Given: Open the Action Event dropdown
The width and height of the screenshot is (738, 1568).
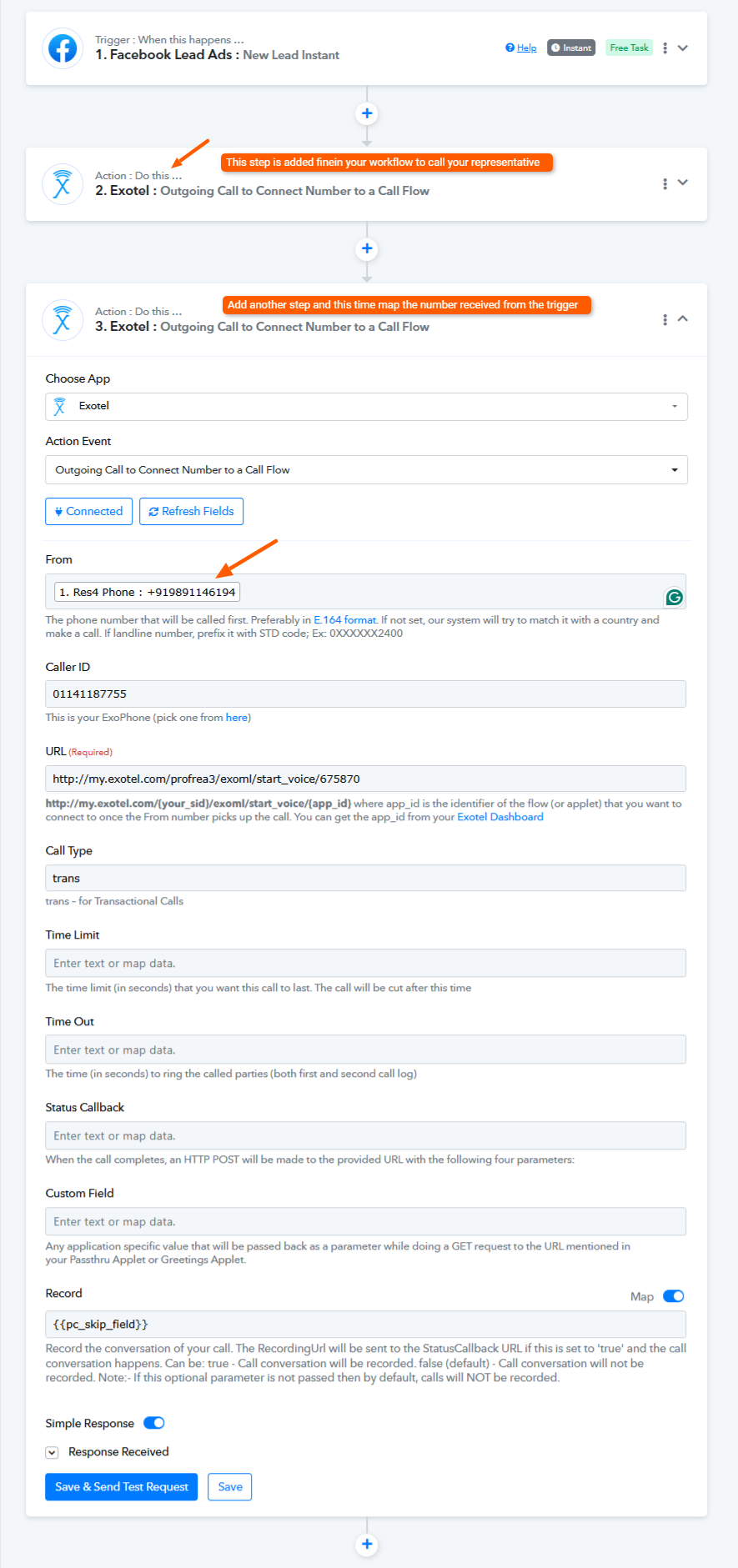Looking at the screenshot, I should (366, 470).
